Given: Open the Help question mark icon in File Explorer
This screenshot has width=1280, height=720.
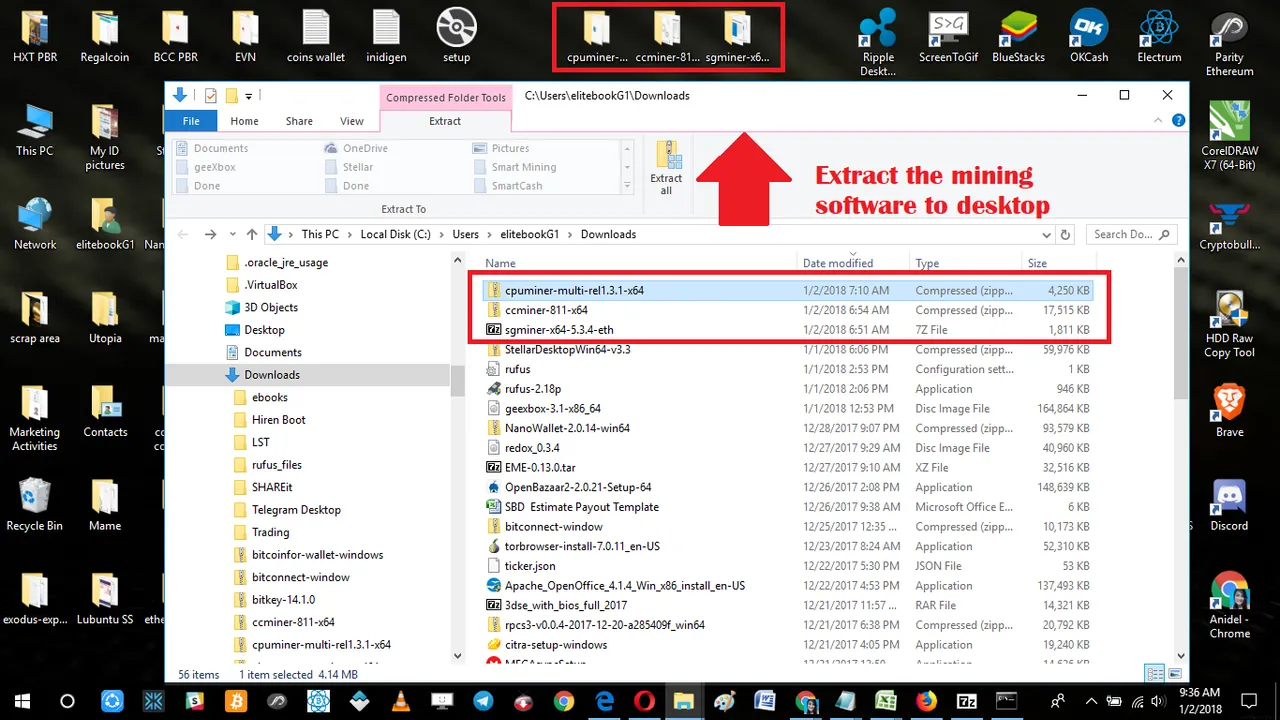Looking at the screenshot, I should click(x=1178, y=121).
